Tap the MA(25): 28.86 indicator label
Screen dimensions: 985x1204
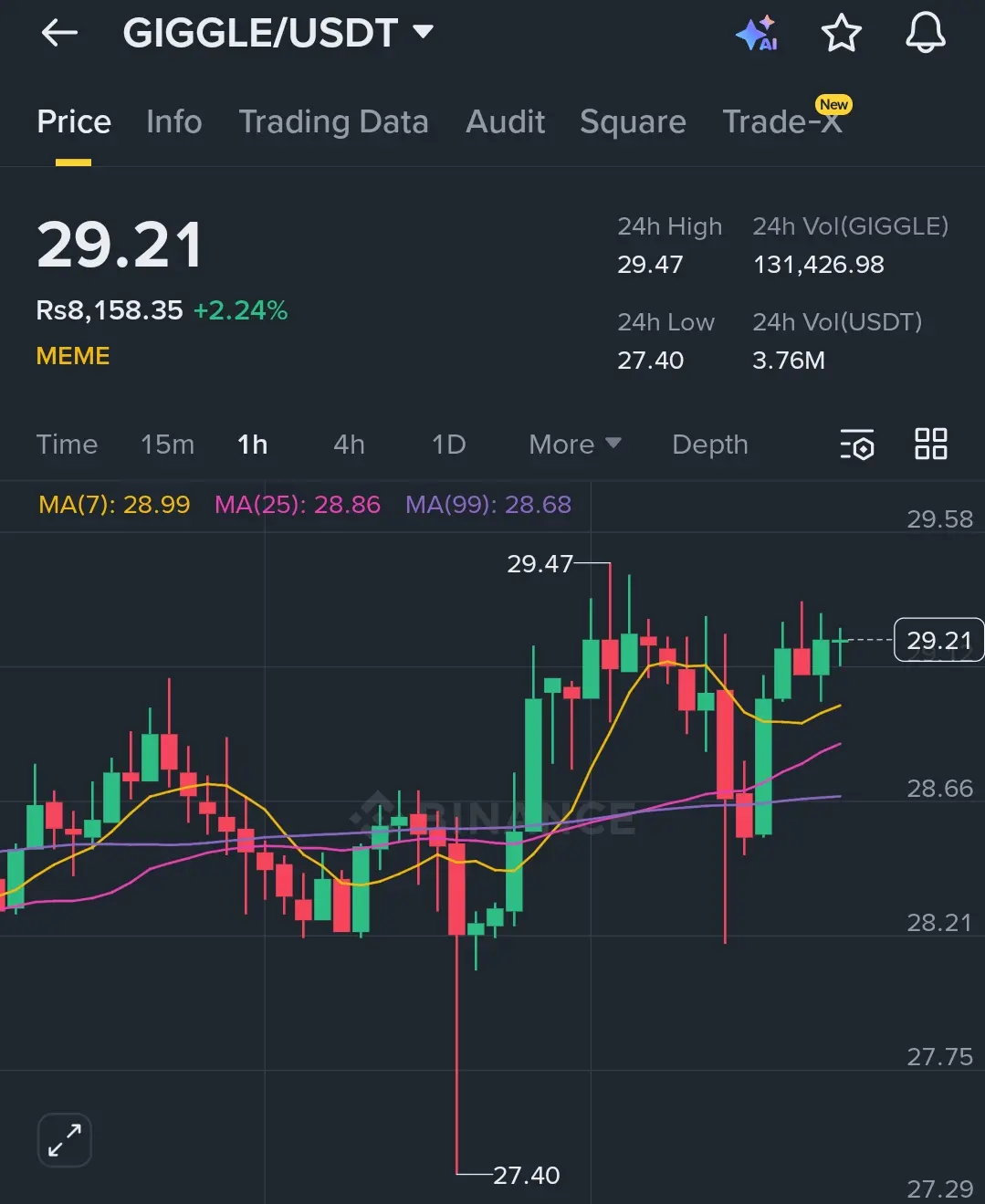point(298,505)
